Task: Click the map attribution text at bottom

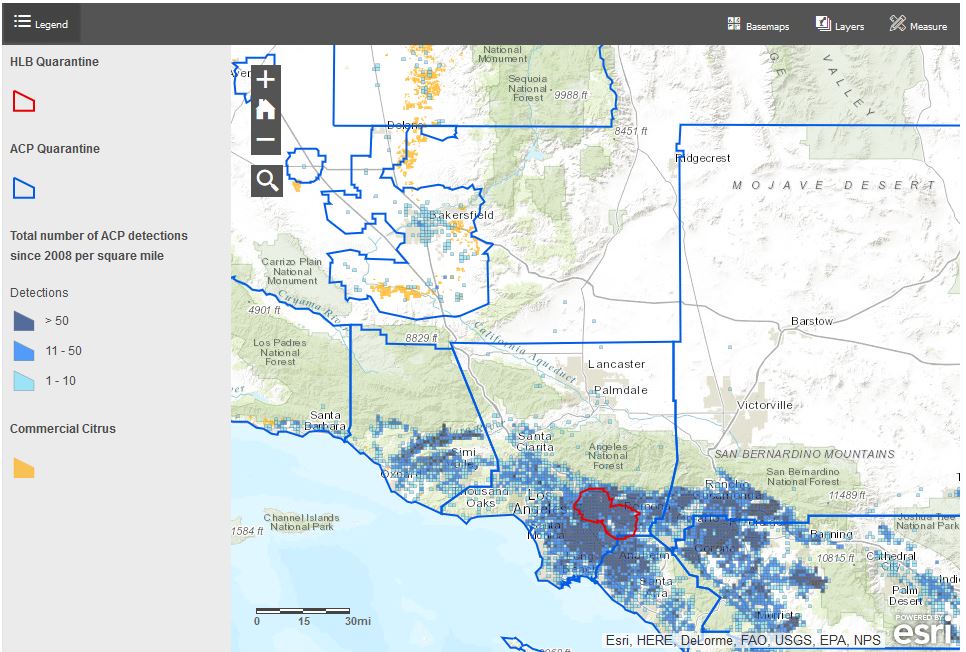Action: coord(743,640)
